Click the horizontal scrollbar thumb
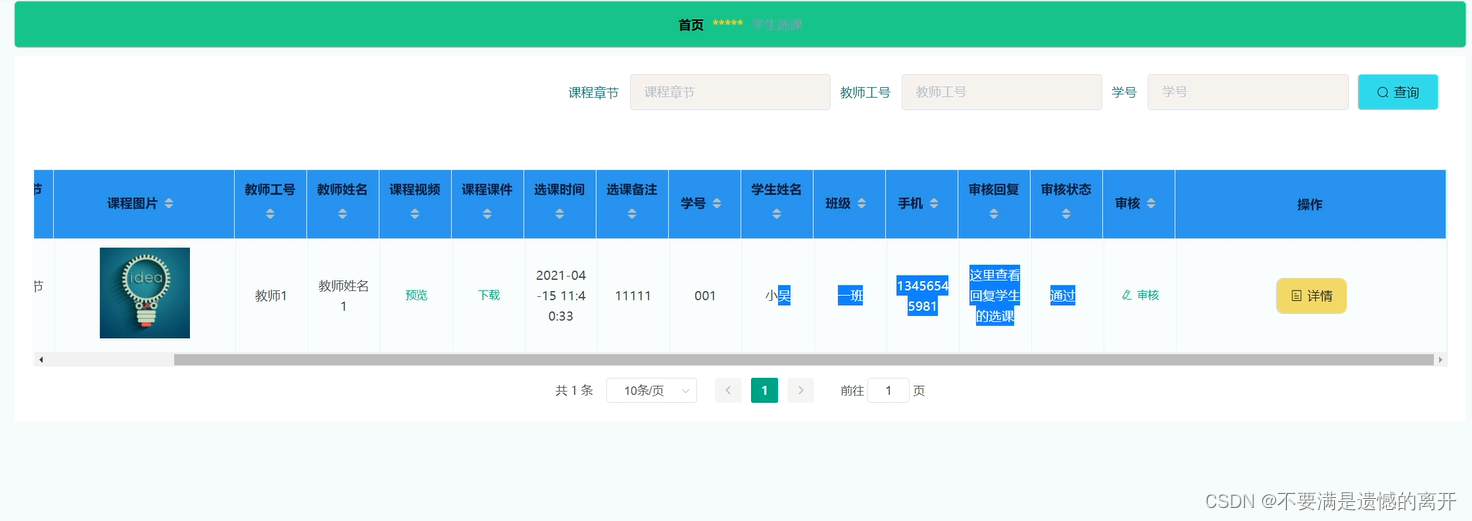1472x521 pixels. tap(804, 360)
